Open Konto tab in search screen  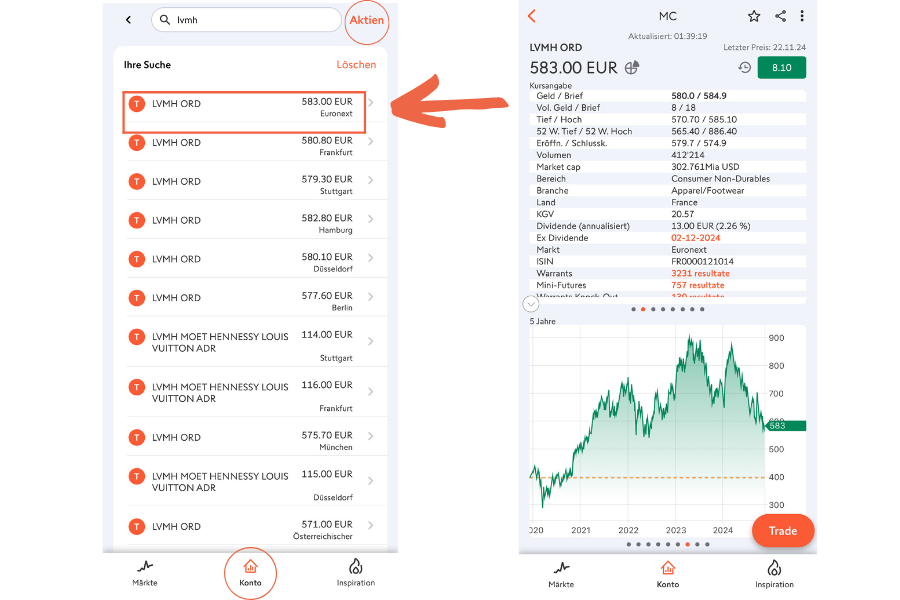pos(250,573)
